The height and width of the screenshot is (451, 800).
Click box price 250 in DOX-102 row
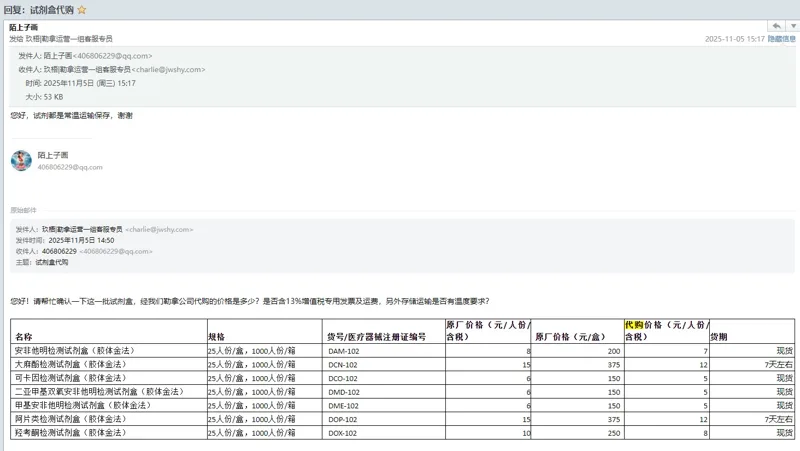click(614, 433)
